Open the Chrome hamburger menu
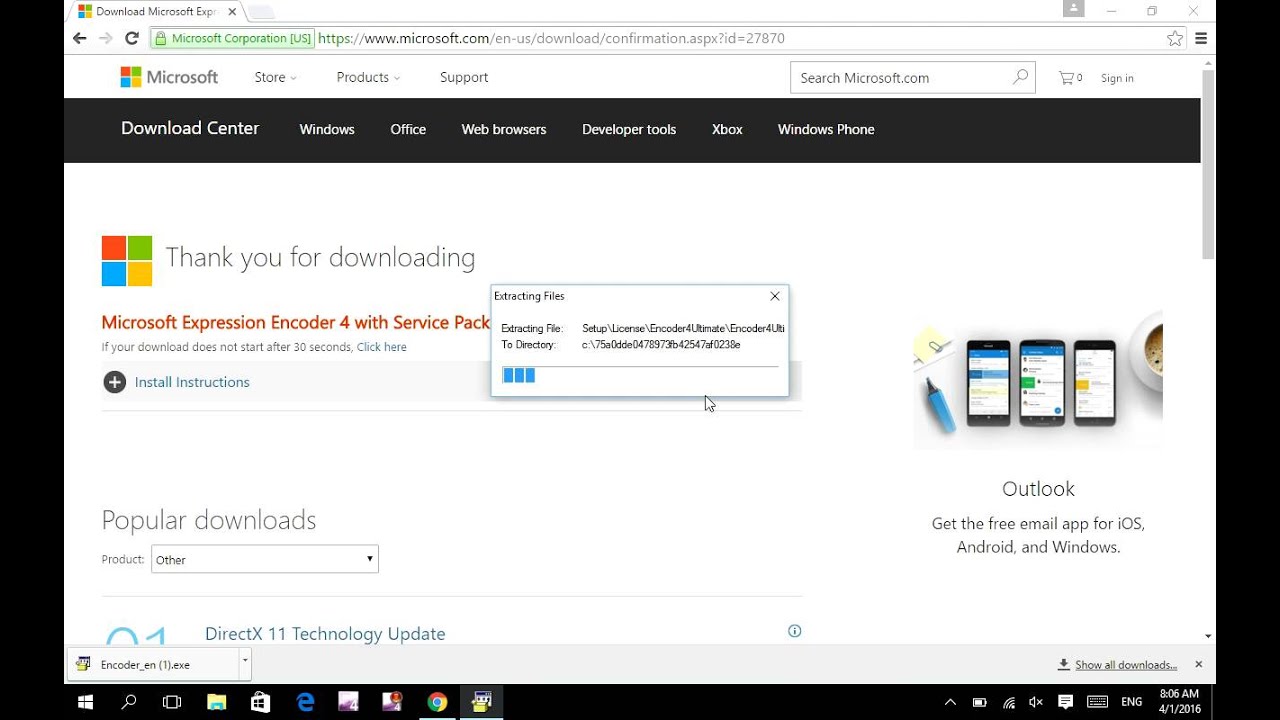The height and width of the screenshot is (720, 1280). 1201,38
